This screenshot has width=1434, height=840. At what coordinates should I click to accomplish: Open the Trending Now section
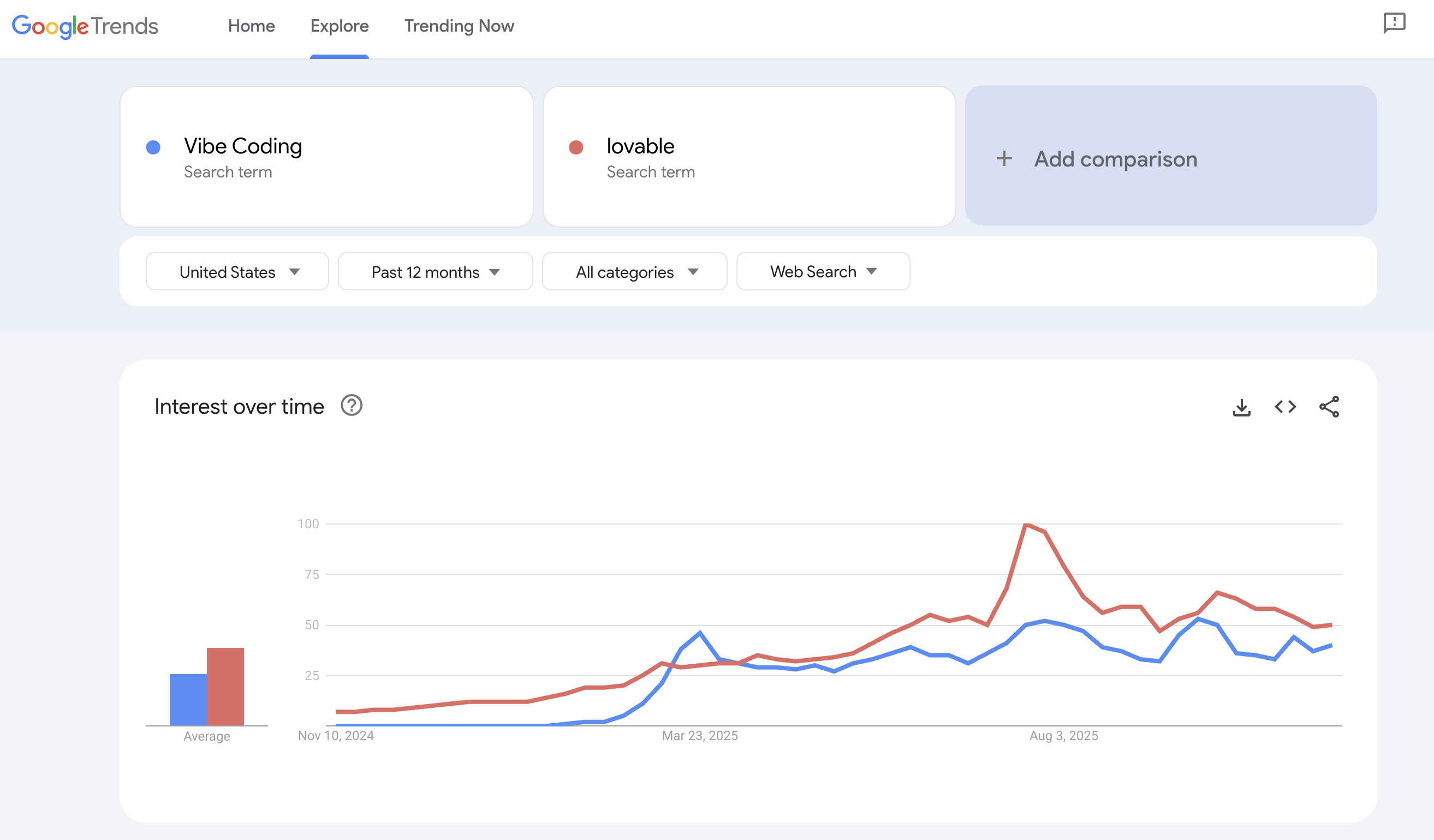(459, 26)
